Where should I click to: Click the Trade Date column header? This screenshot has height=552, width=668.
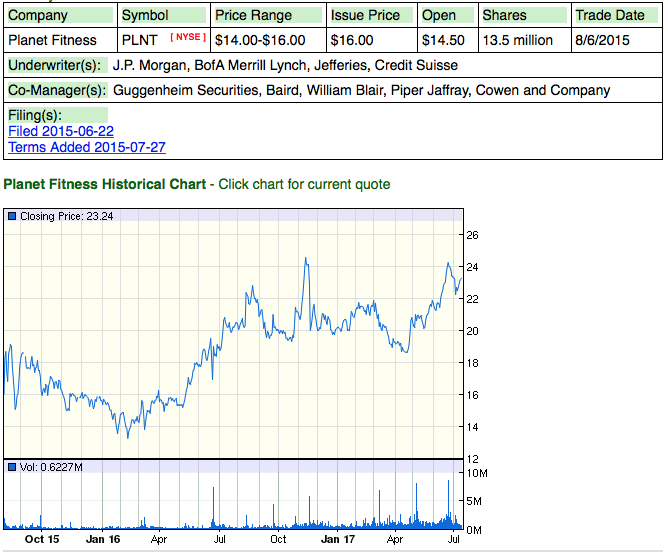616,15
